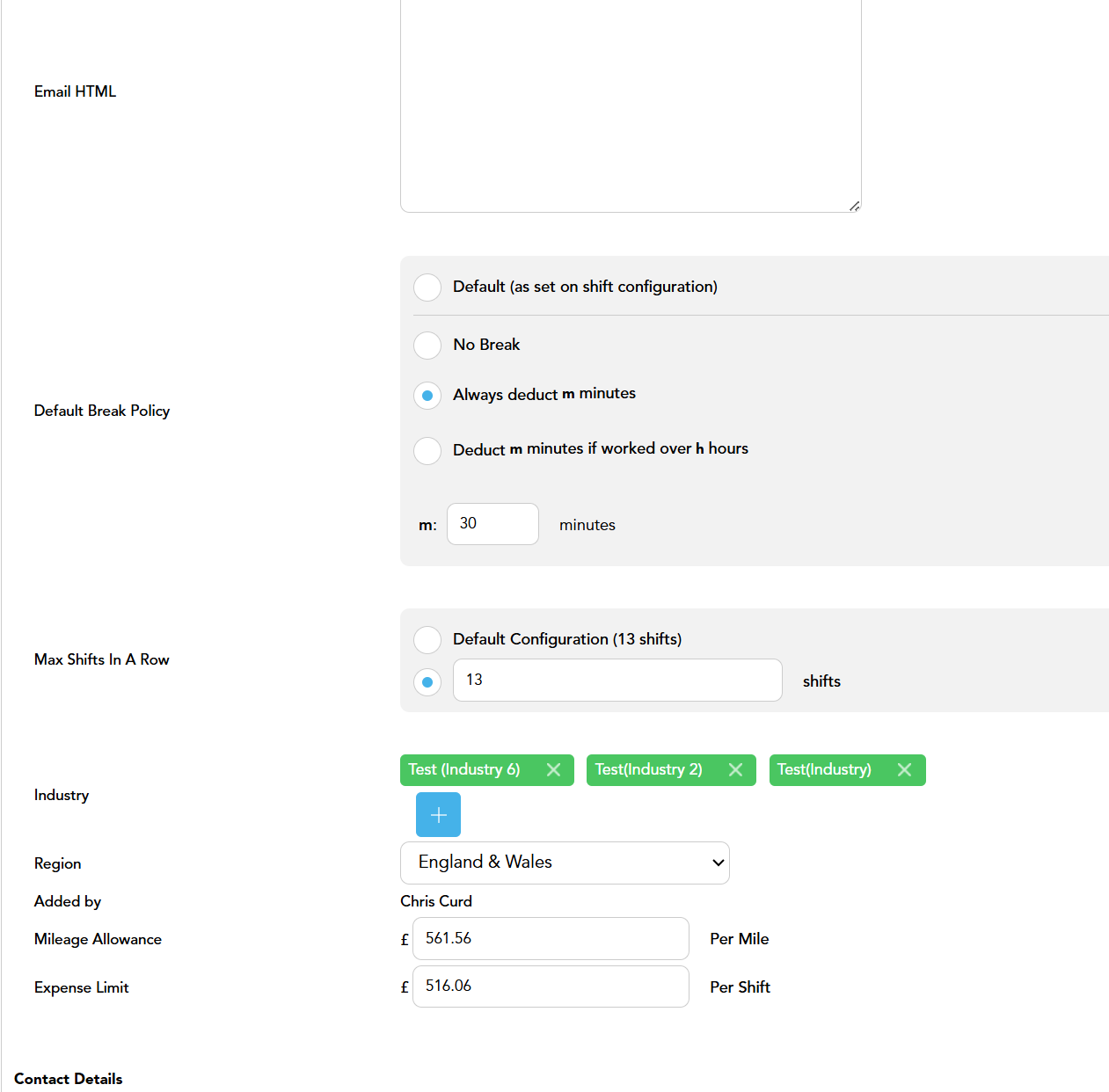
Task: Choose Always deduct m minutes option
Action: click(x=427, y=396)
